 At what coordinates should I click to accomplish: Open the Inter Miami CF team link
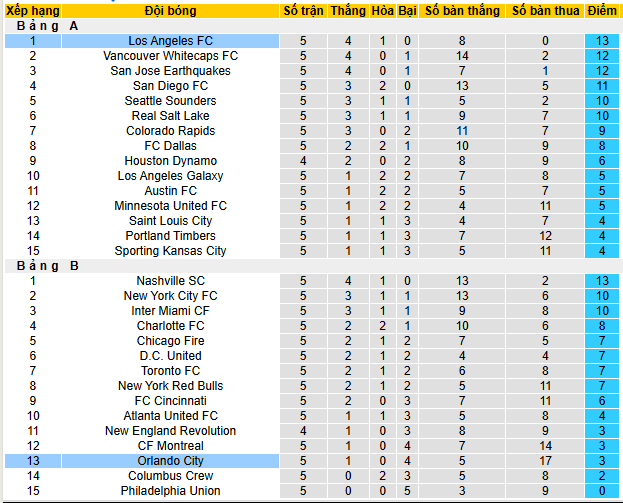pyautogui.click(x=170, y=311)
